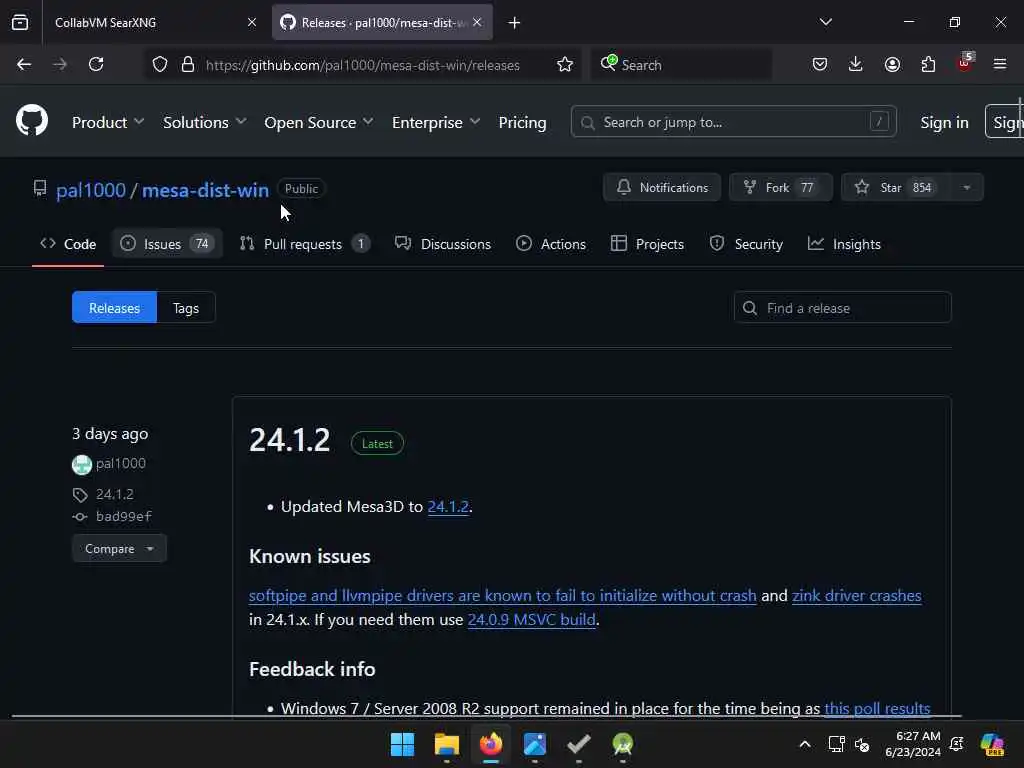
Task: Focus GitHub Search or jump to field
Action: tap(733, 121)
